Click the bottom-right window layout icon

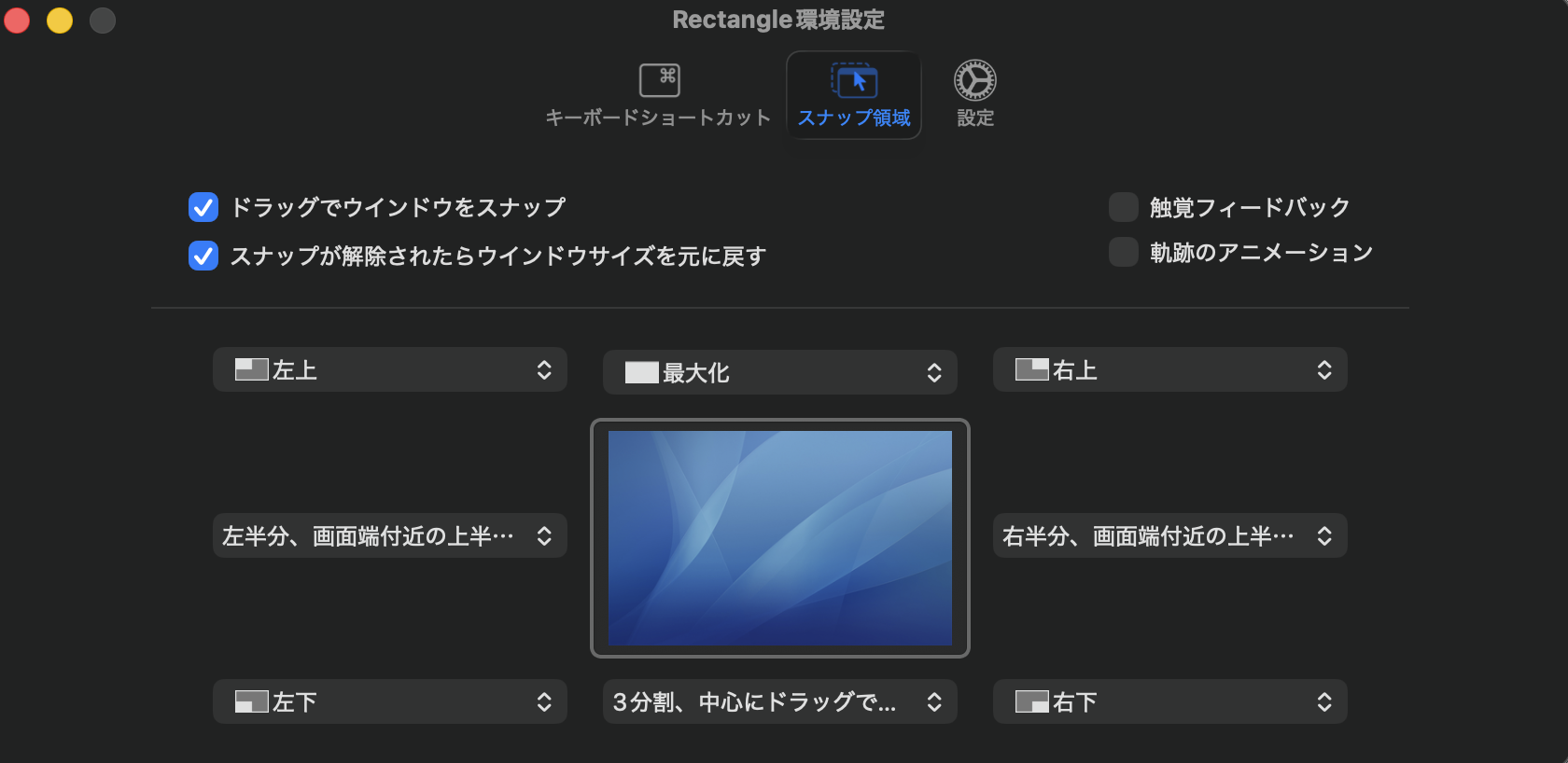point(1031,702)
